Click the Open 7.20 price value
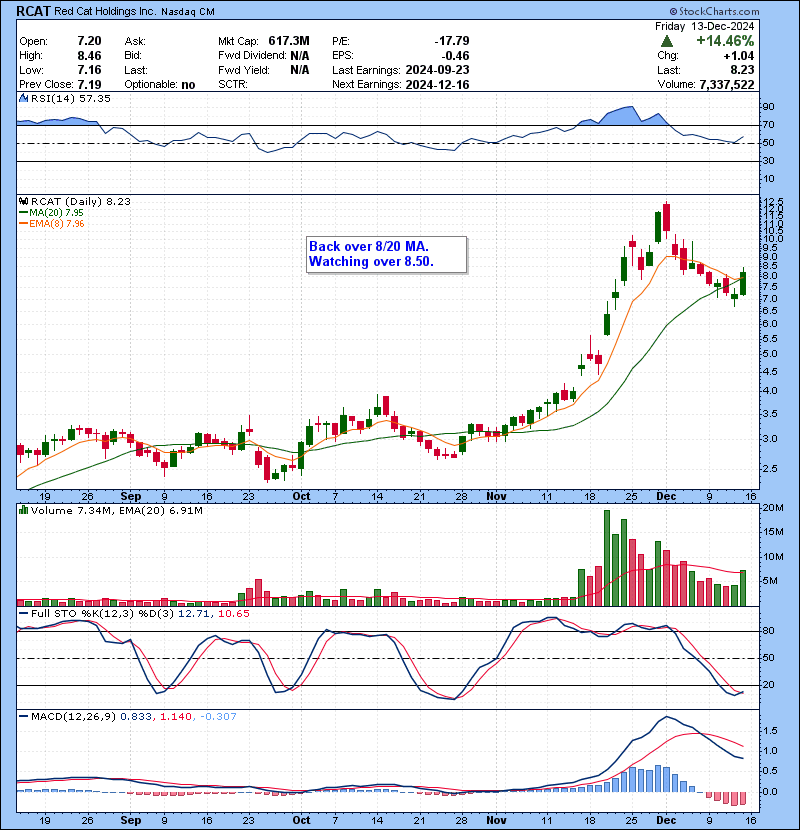 [x=89, y=41]
